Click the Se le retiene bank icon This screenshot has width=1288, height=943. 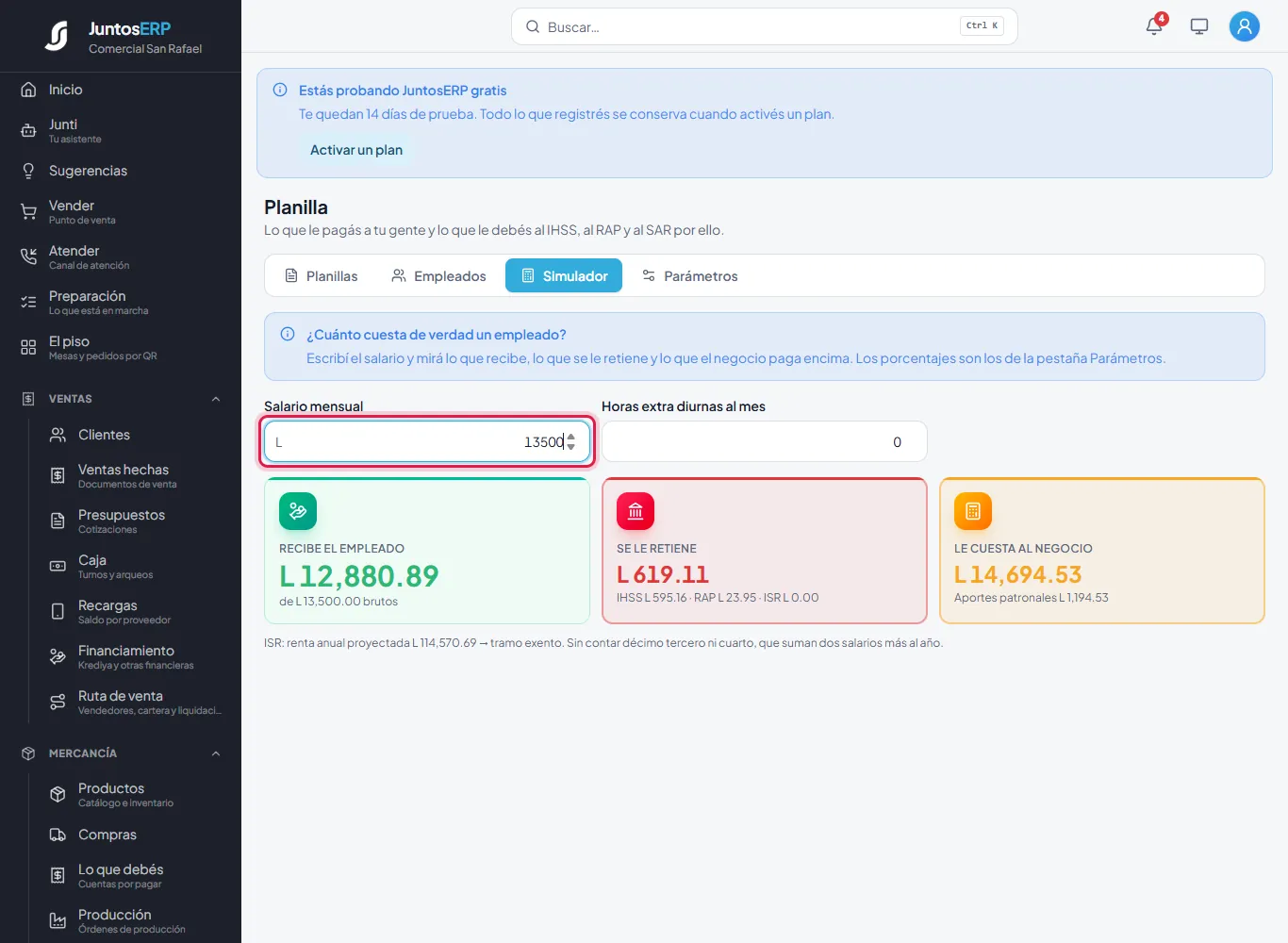tap(636, 511)
